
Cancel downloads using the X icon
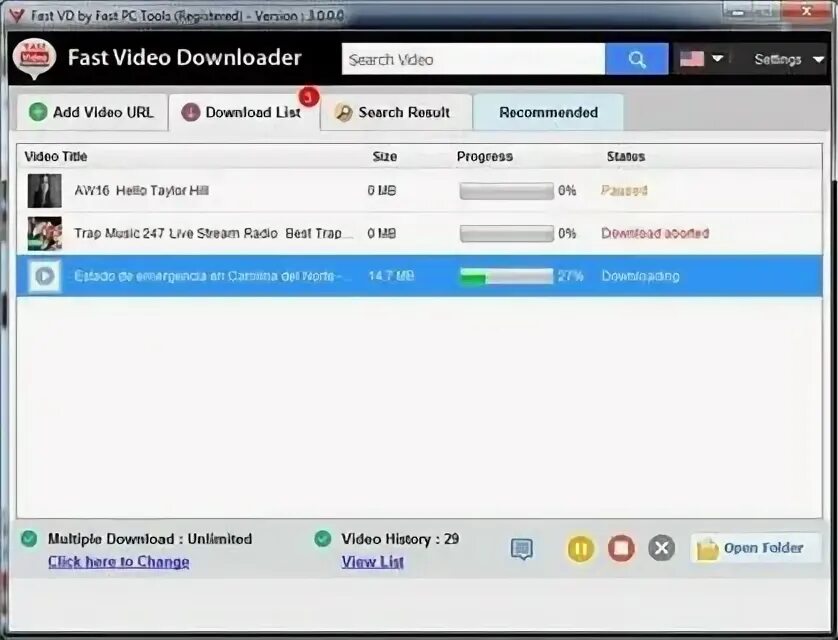(661, 548)
